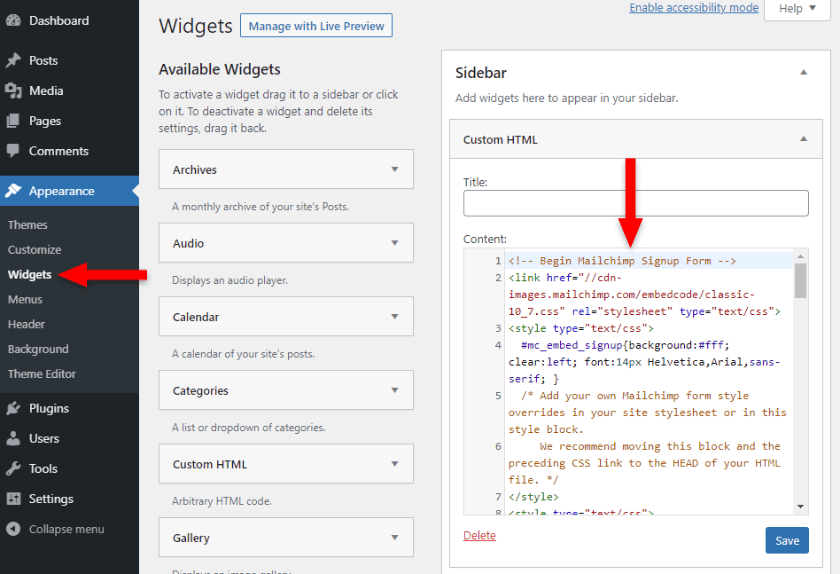840x574 pixels.
Task: Expand the Calendar widget dropdown arrow
Action: tap(395, 317)
